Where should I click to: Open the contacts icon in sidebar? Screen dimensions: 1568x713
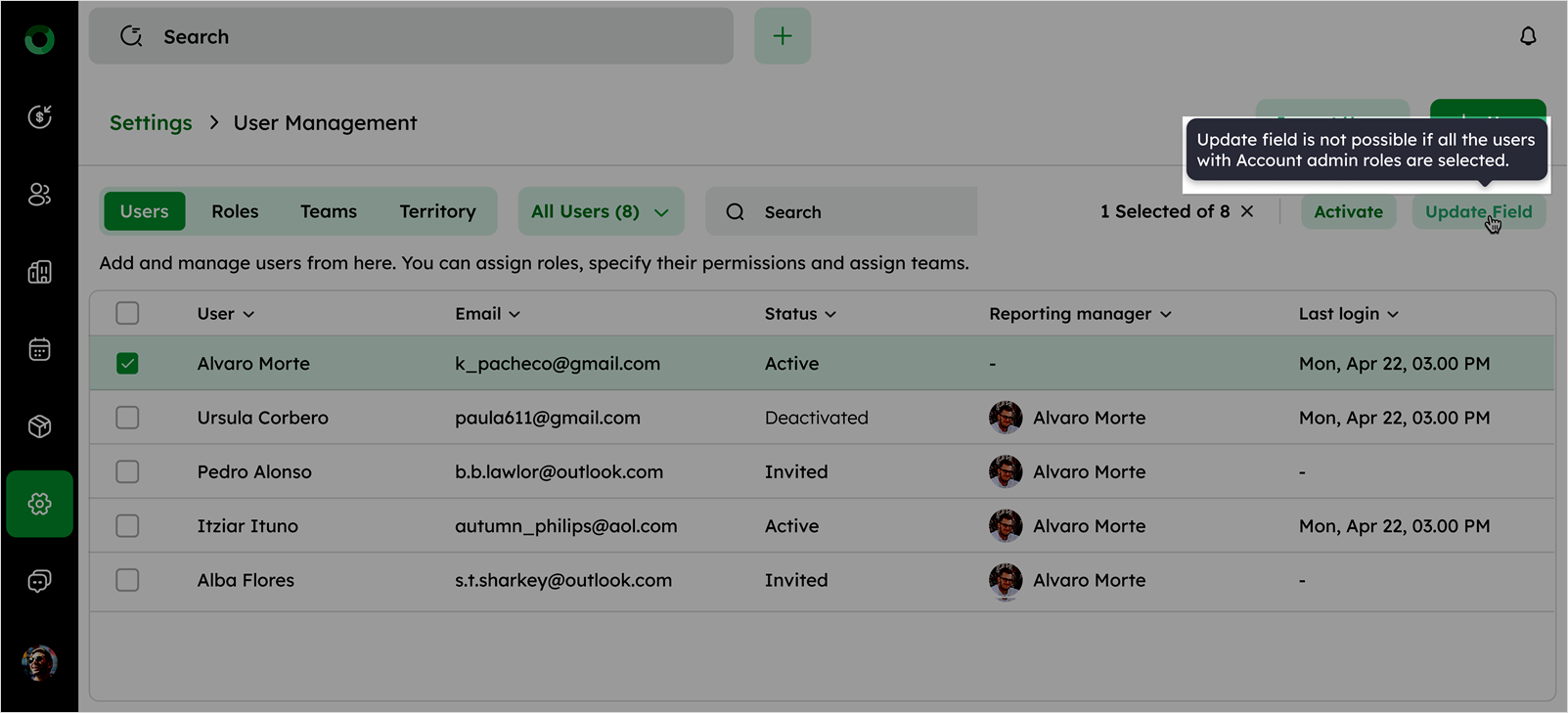click(x=40, y=195)
